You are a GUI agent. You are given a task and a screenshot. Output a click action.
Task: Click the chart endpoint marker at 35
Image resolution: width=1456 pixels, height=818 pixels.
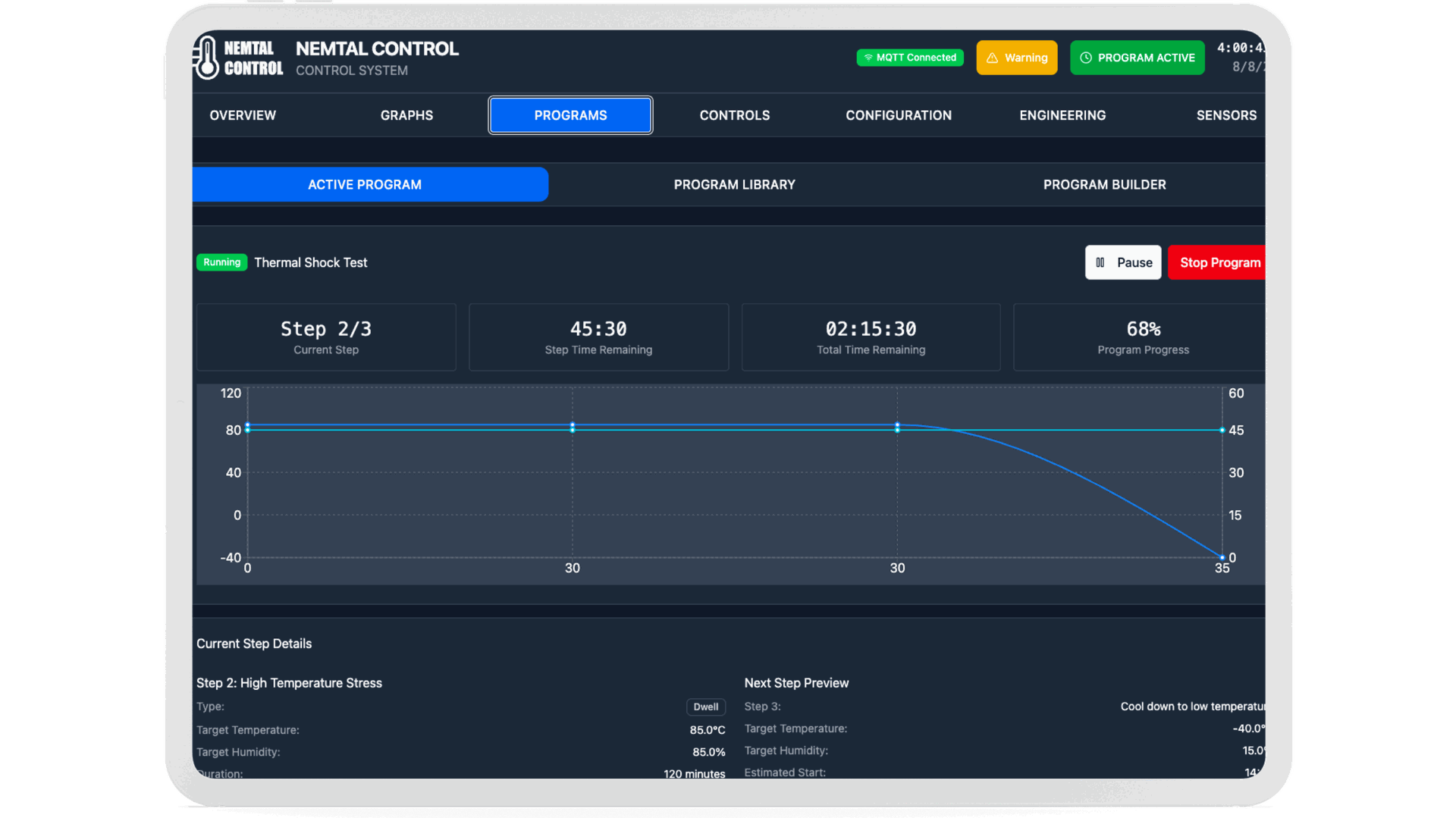click(x=1222, y=557)
